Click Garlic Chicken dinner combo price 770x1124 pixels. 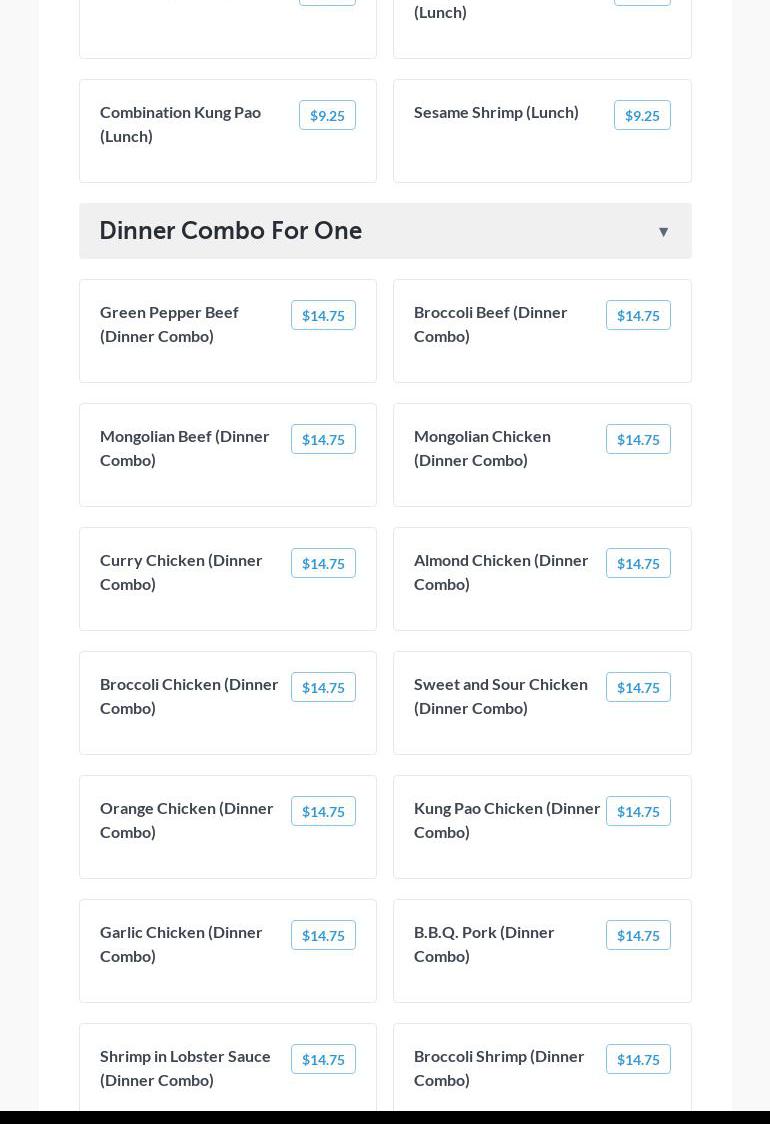click(323, 936)
